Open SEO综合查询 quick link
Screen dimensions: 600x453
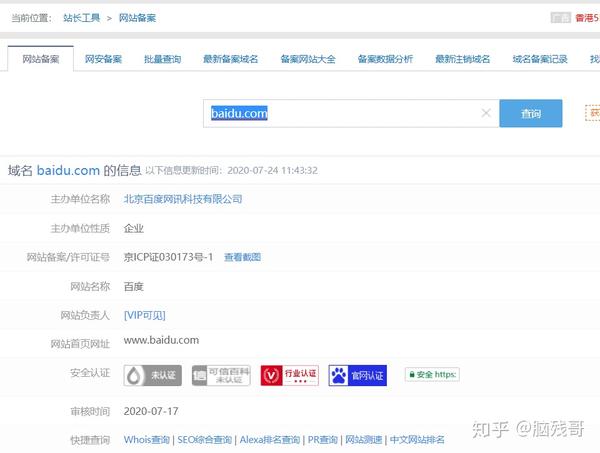tap(204, 440)
